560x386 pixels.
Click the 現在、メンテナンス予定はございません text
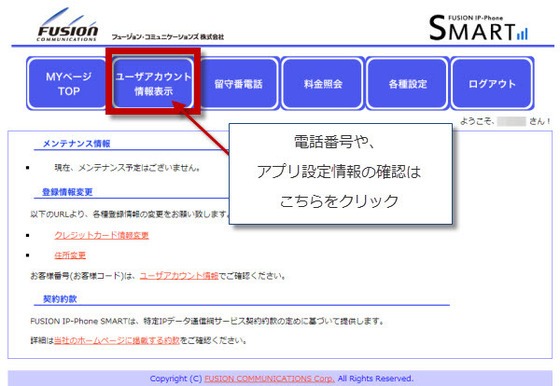point(127,167)
